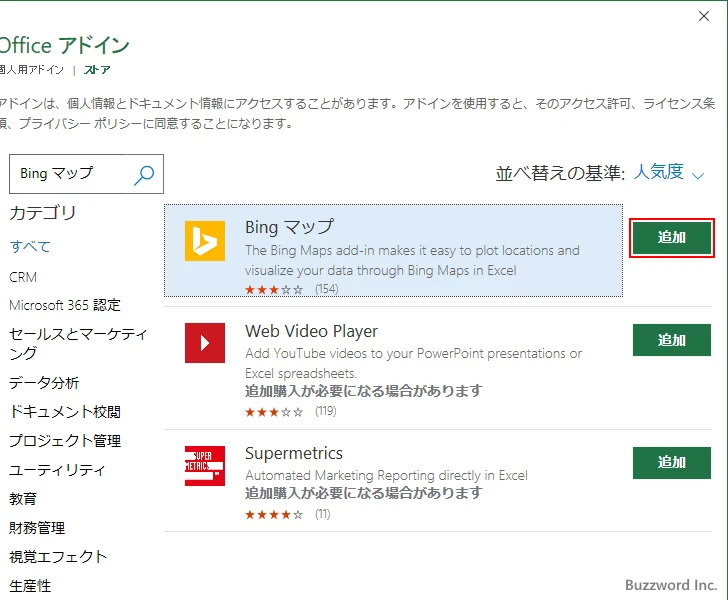Select the 財務管理 category
The width and height of the screenshot is (728, 600).
point(37,528)
